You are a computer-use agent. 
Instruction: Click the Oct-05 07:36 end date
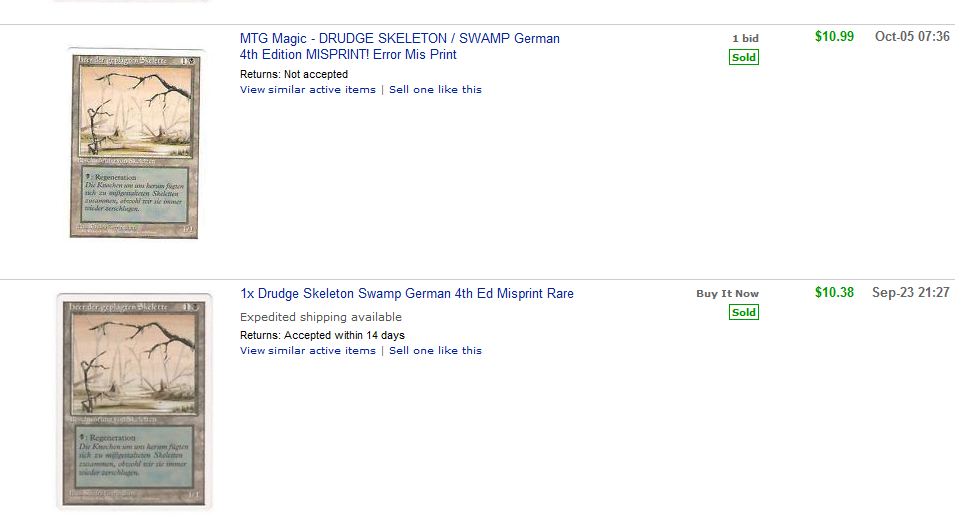(911, 37)
